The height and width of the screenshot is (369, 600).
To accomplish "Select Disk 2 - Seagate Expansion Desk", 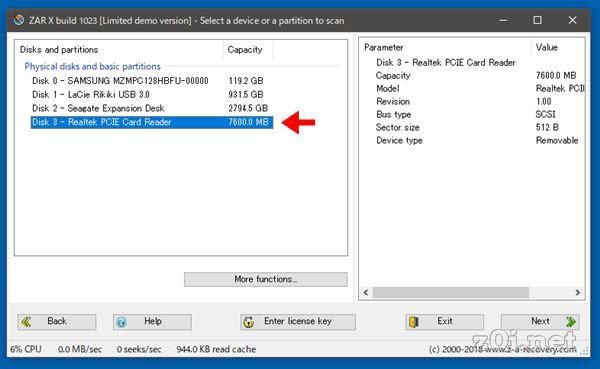I will pos(152,108).
